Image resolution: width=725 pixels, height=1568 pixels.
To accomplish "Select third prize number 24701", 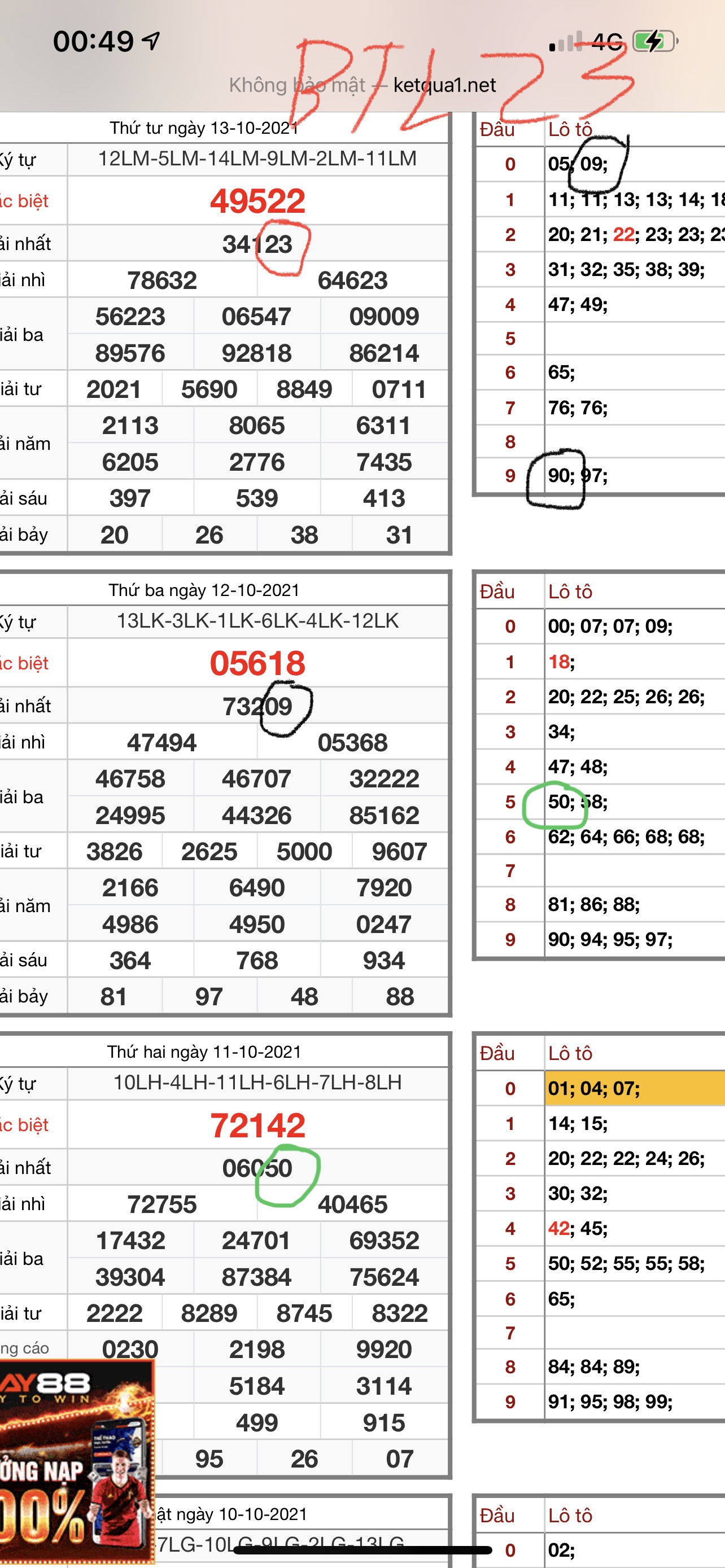I will [x=257, y=1241].
